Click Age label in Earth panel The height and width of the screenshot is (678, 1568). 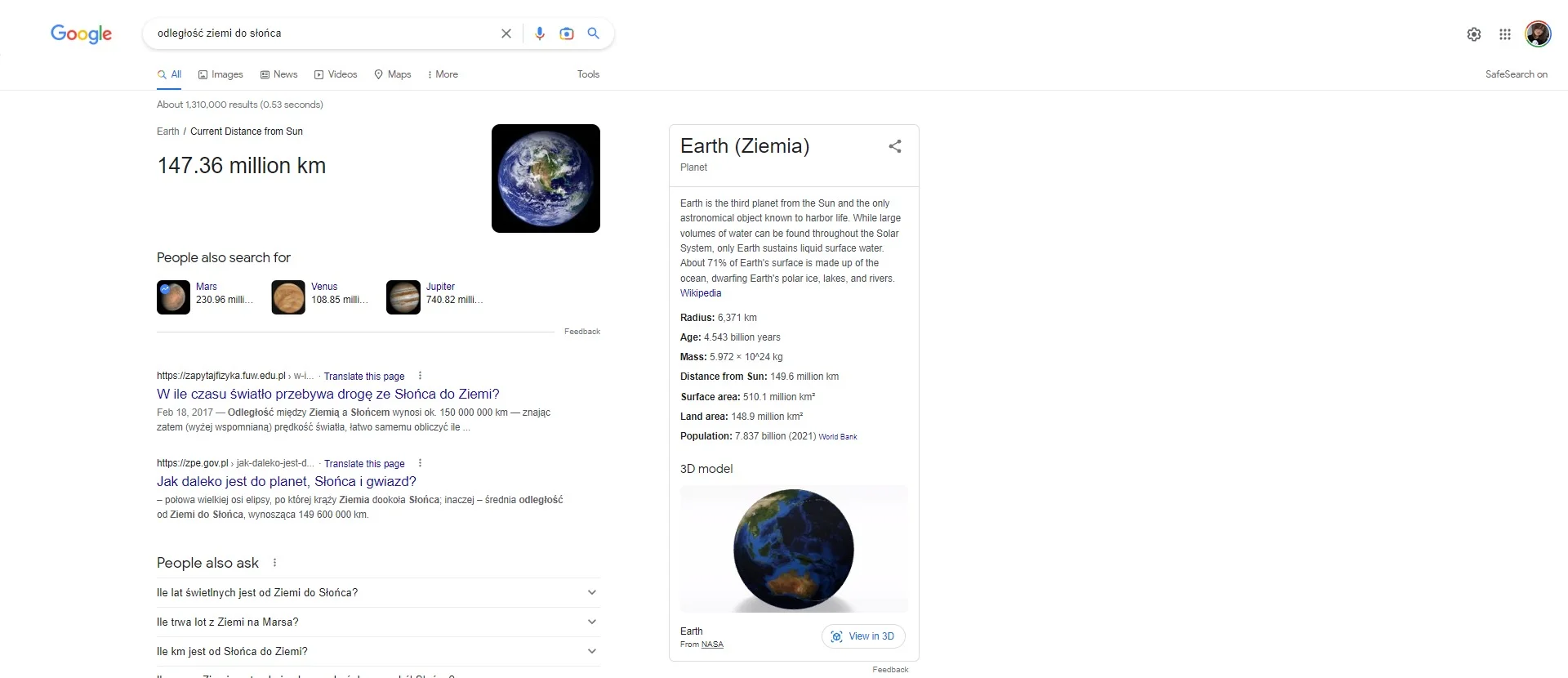click(691, 337)
